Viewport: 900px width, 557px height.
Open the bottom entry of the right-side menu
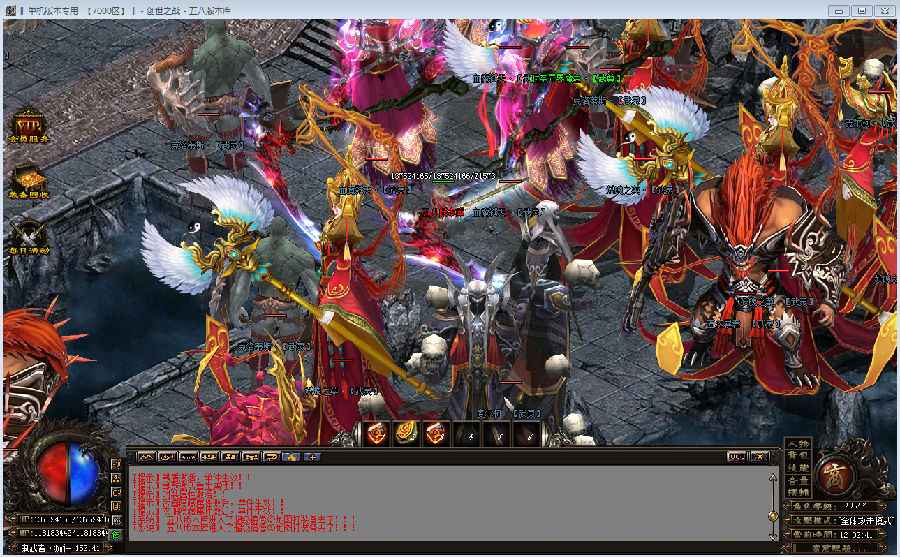point(798,492)
